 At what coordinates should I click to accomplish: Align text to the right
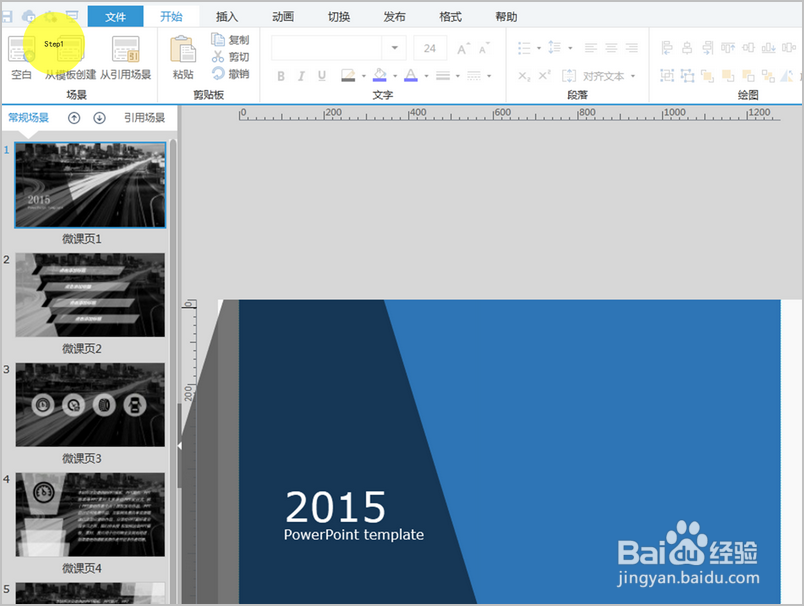(632, 48)
